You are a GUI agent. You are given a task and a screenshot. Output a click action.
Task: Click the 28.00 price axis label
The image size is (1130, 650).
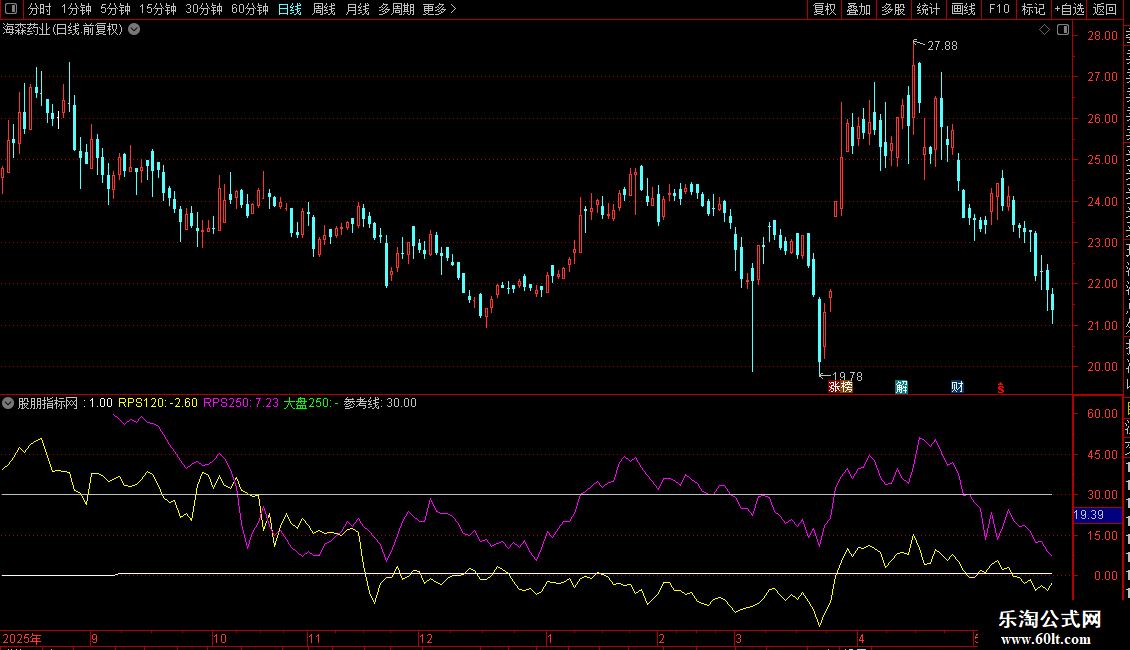coord(1103,35)
